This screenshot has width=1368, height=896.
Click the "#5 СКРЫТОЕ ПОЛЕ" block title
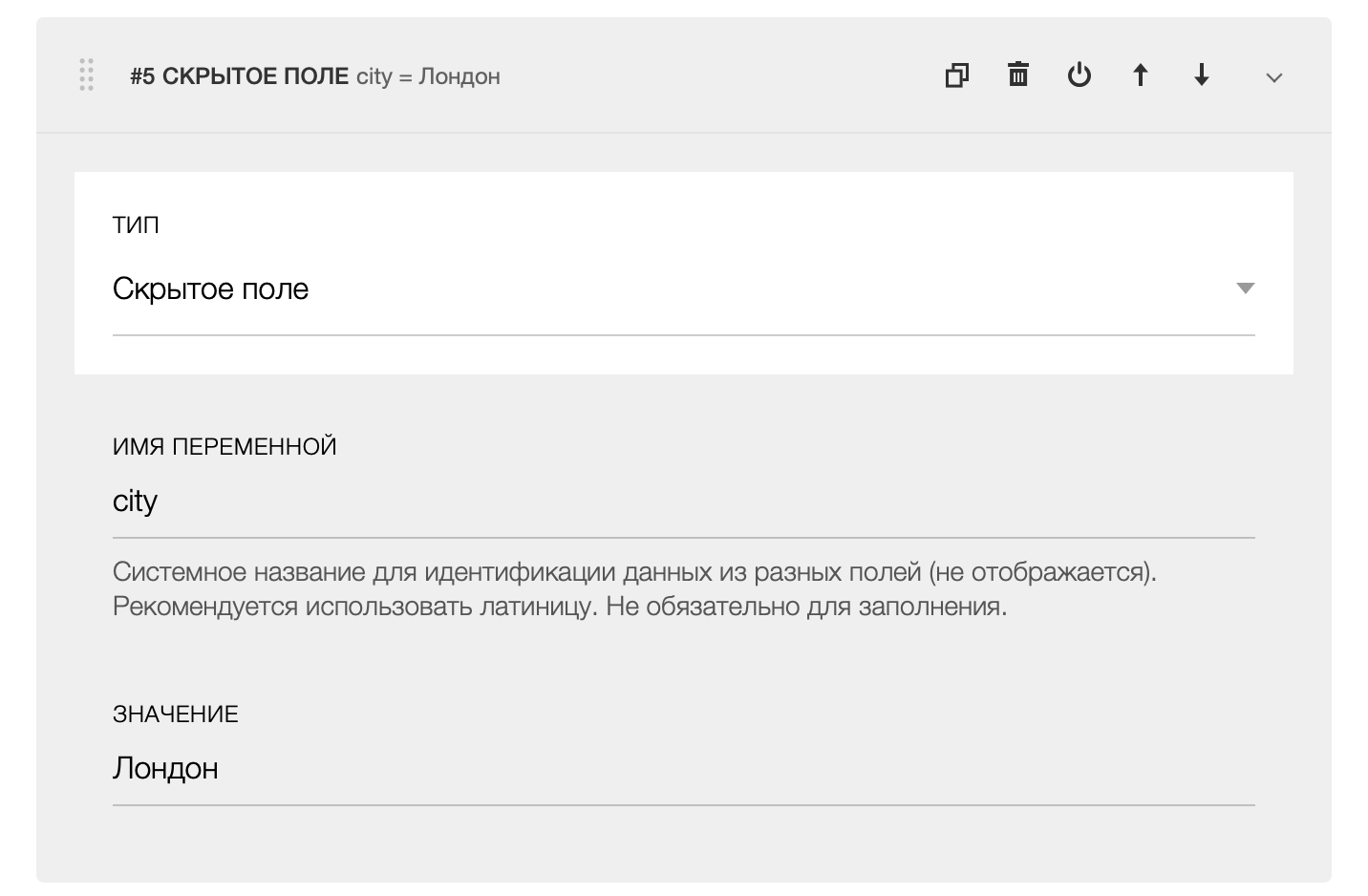pos(239,76)
